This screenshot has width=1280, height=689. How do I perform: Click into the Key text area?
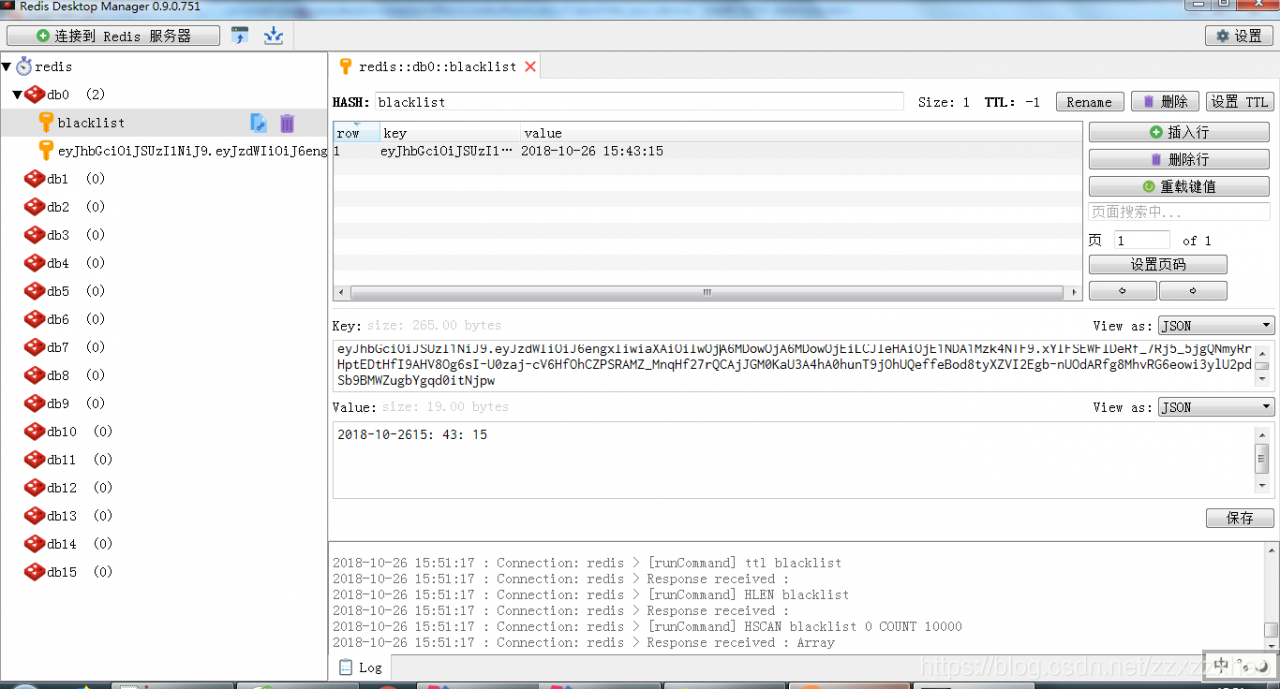pyautogui.click(x=794, y=365)
